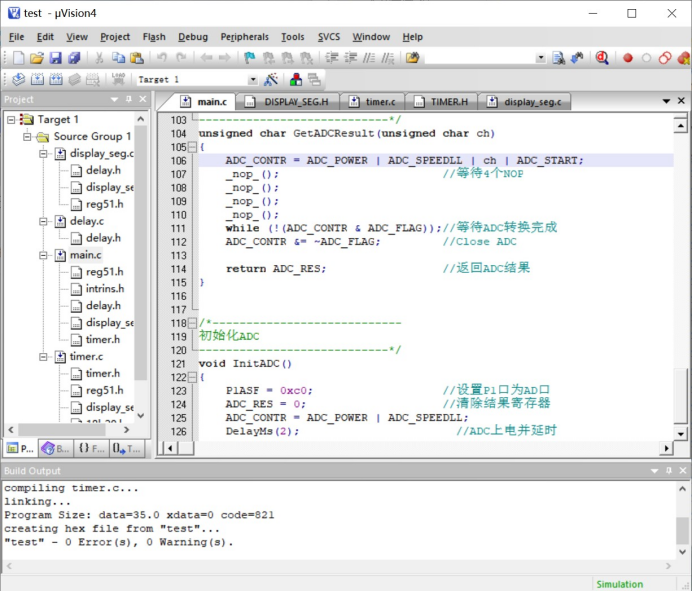
Task: Click the Simulation status bar entry
Action: pos(620,584)
